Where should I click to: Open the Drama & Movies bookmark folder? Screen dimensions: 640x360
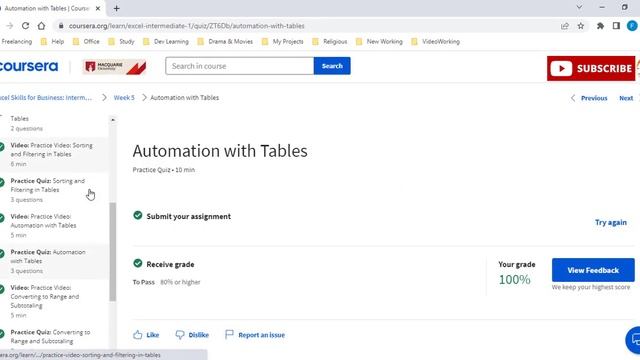pos(225,42)
